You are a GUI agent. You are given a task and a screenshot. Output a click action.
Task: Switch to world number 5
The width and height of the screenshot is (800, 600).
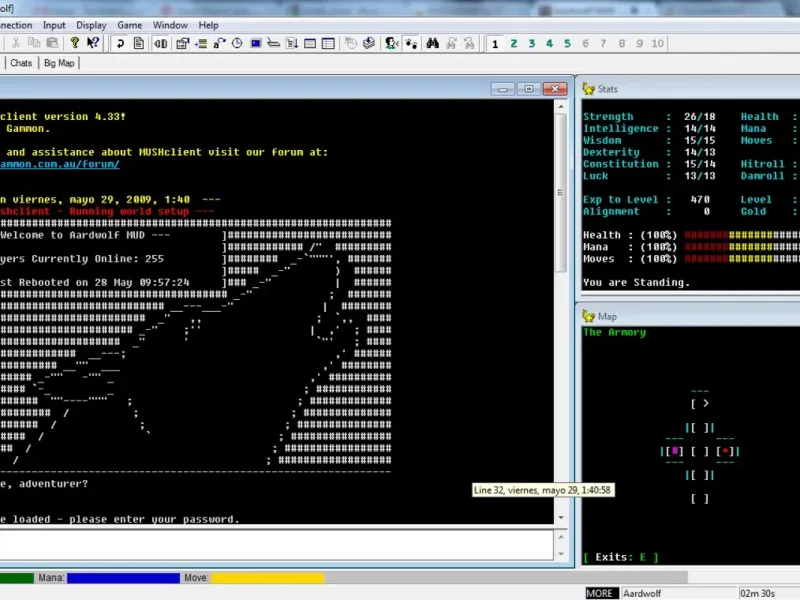(567, 44)
